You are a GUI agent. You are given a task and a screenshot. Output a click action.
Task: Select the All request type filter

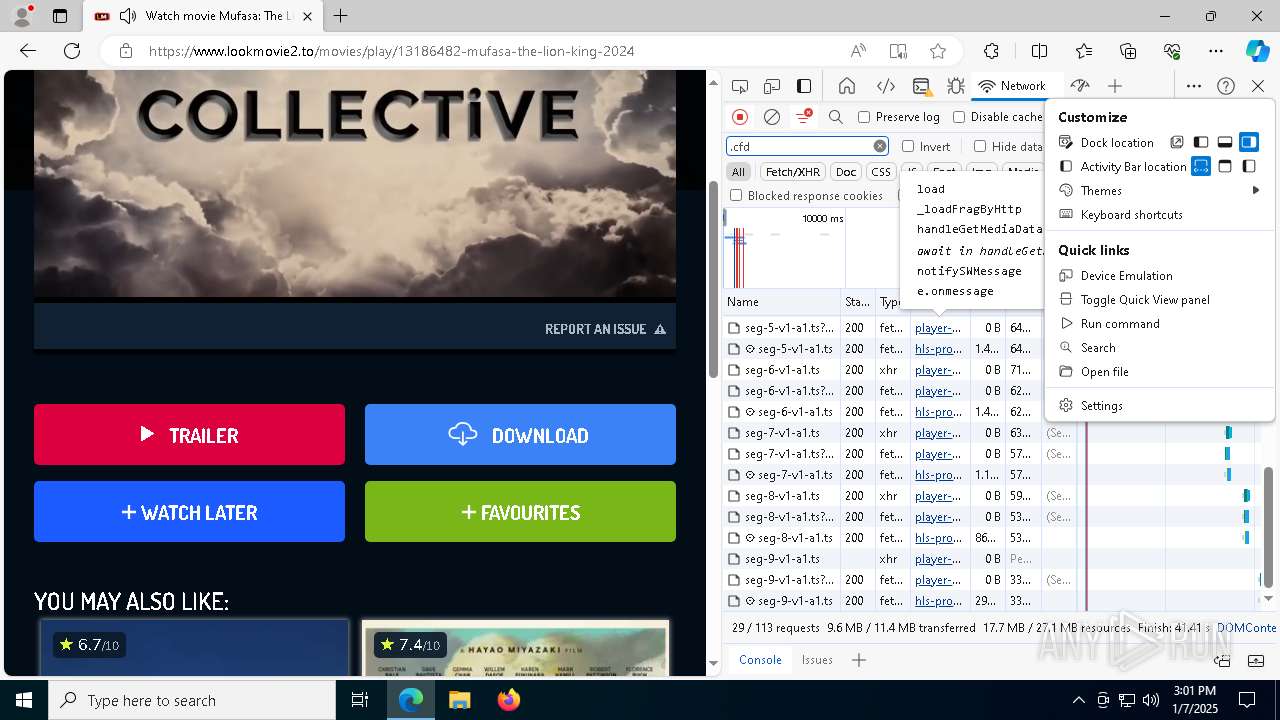738,172
